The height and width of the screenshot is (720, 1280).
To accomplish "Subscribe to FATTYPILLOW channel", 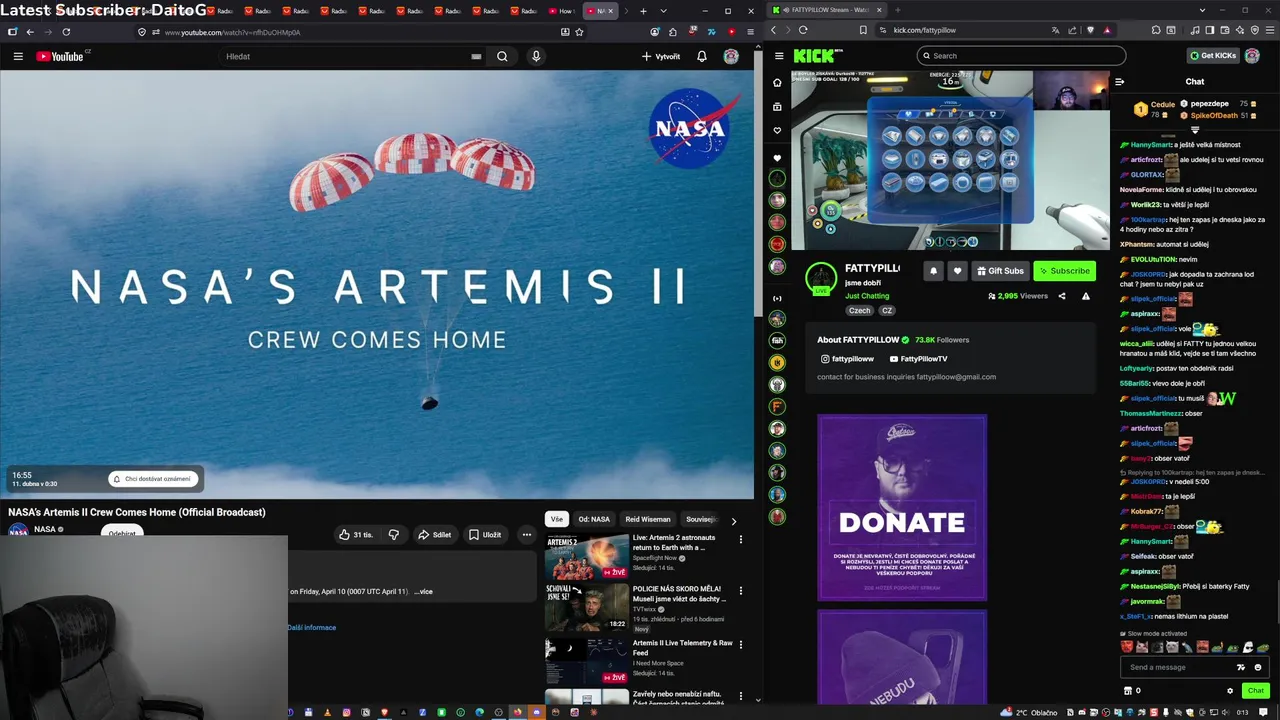I will coord(1064,270).
